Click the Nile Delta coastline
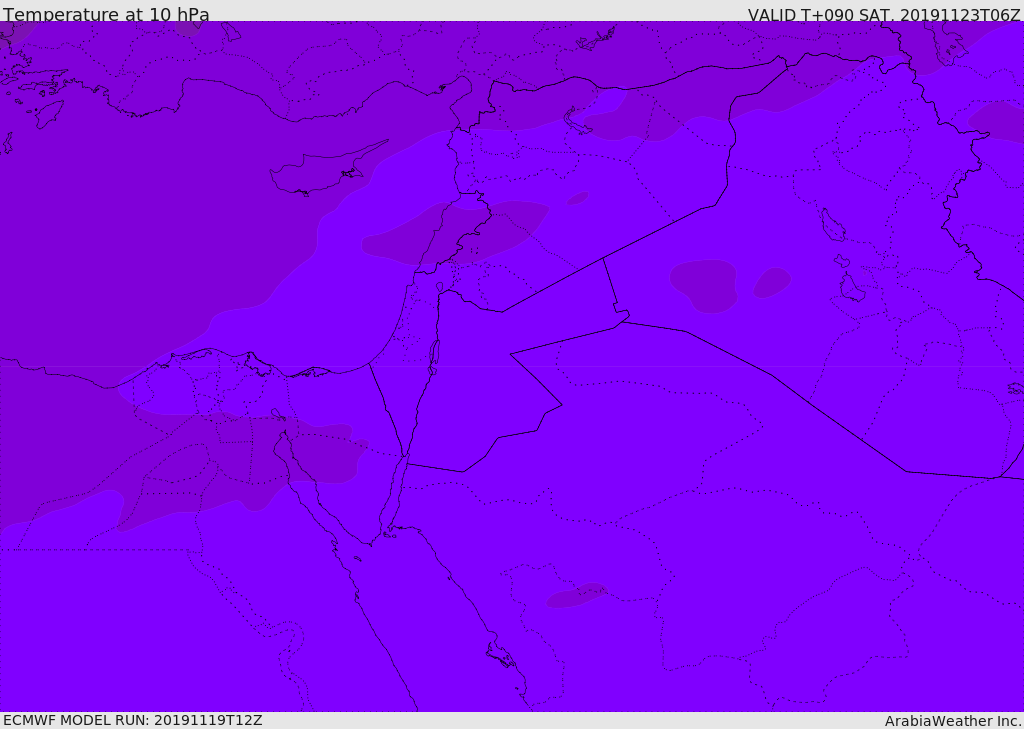The height and width of the screenshot is (729, 1024). click(250, 362)
